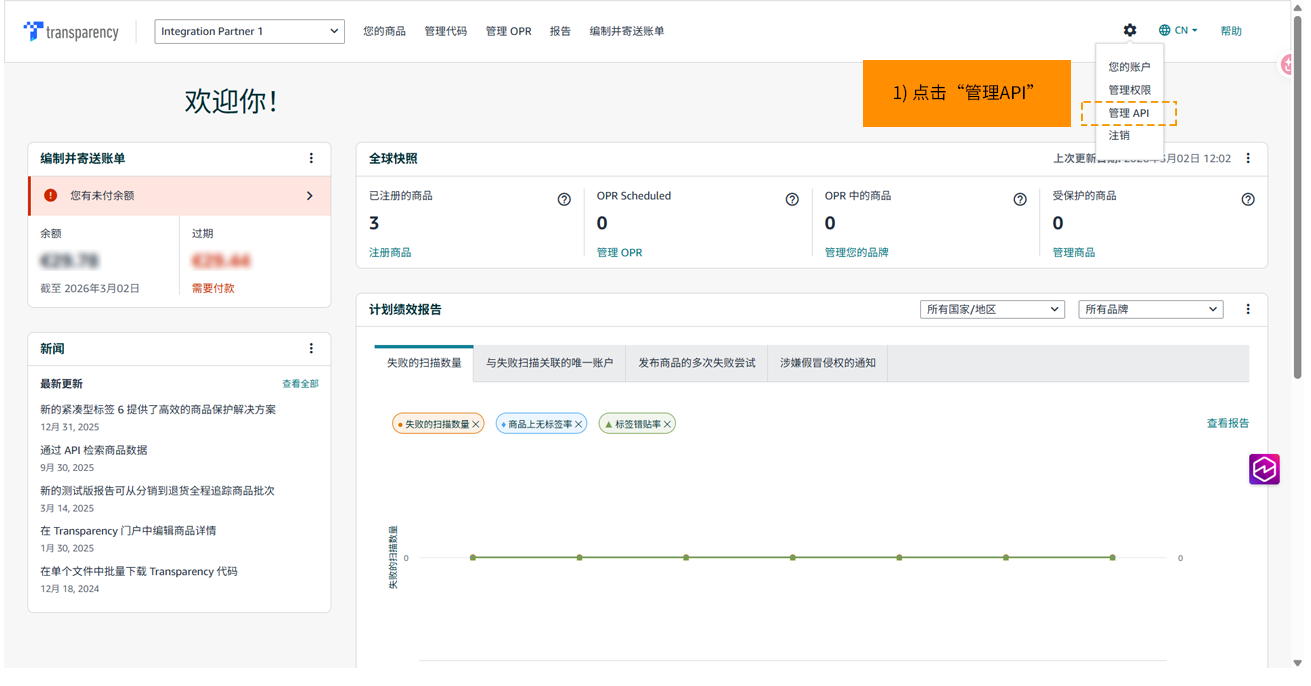Screen dimensions: 1311x686
Task: Expand the 所有国家/地区 dropdown
Action: pyautogui.click(x=991, y=309)
